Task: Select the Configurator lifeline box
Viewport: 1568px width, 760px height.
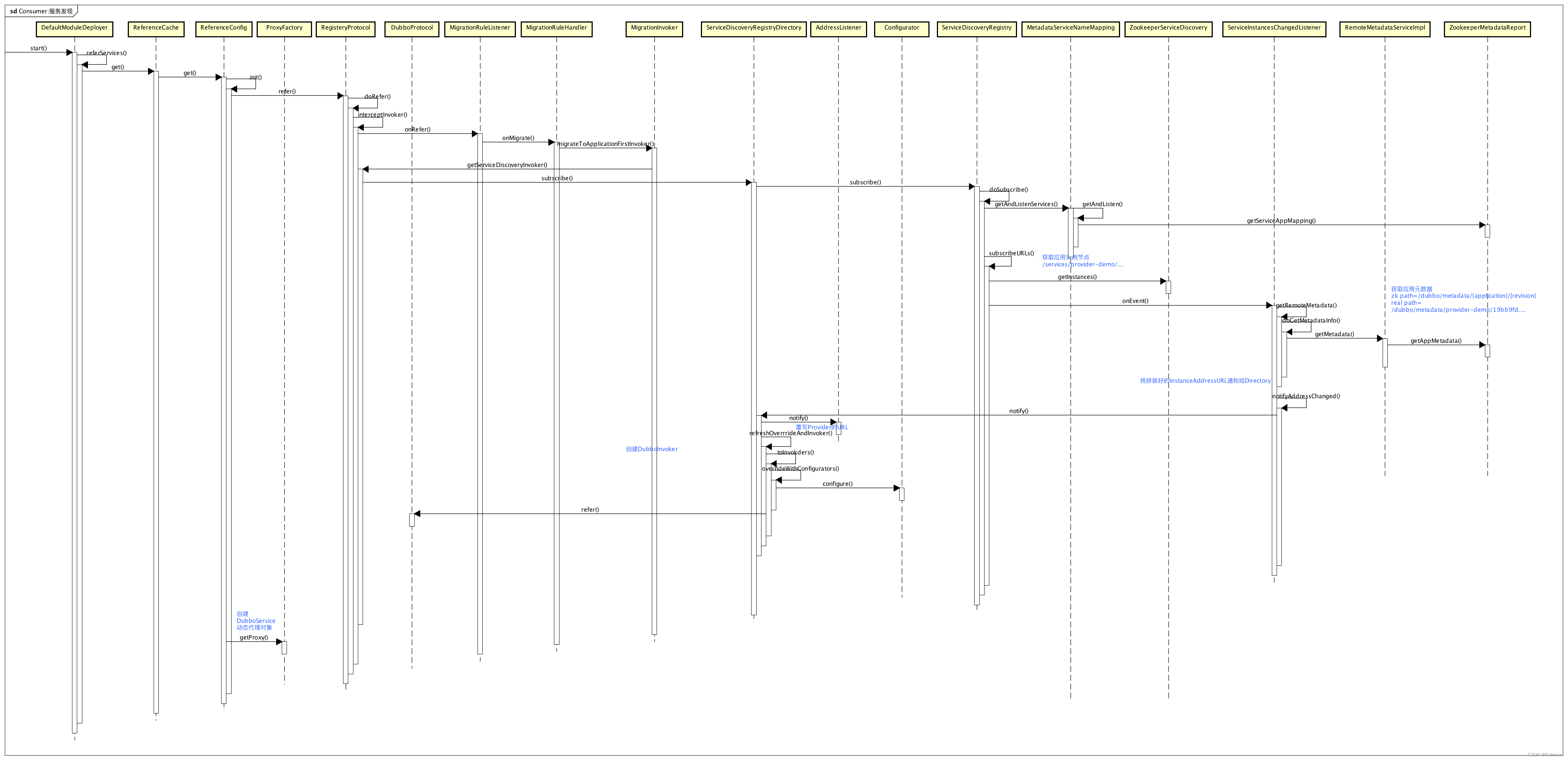Action: coord(901,28)
